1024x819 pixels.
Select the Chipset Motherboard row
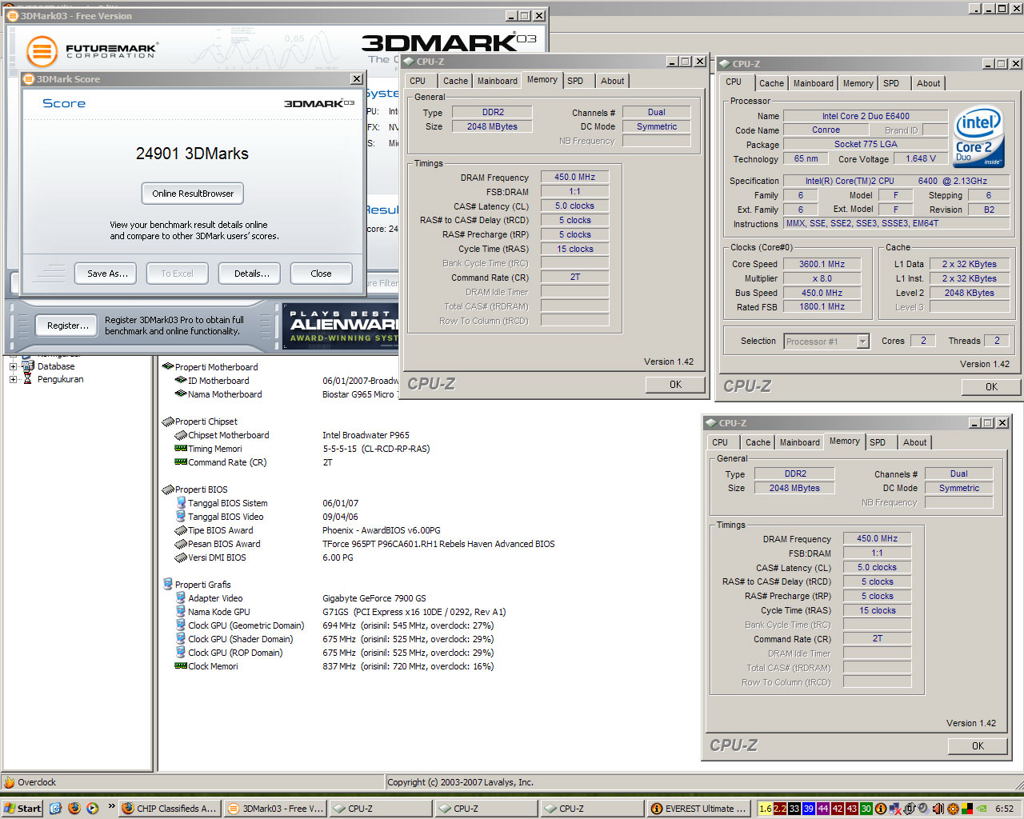point(292,435)
